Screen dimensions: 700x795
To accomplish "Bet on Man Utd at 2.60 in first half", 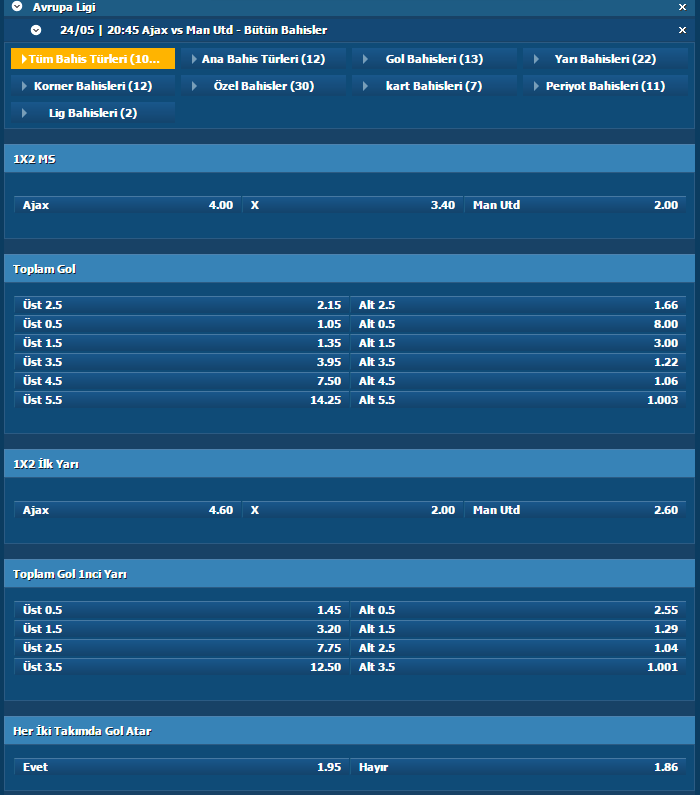I will point(575,510).
